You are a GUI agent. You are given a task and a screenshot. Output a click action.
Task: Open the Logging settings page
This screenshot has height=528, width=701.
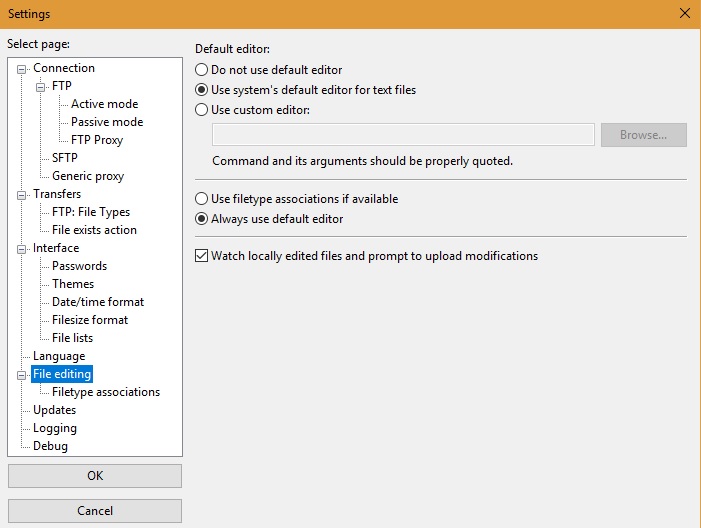[55, 428]
